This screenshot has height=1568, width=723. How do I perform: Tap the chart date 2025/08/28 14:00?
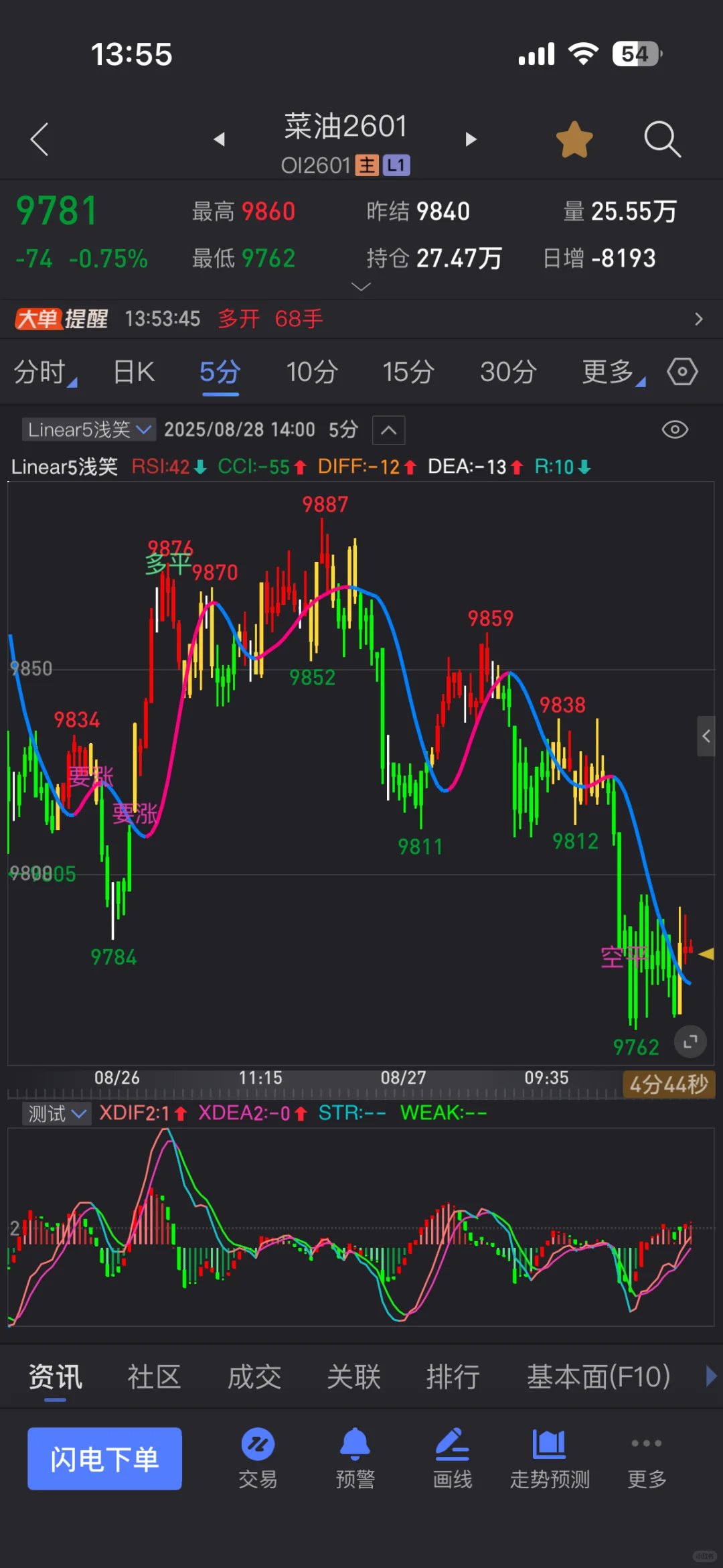tap(240, 429)
